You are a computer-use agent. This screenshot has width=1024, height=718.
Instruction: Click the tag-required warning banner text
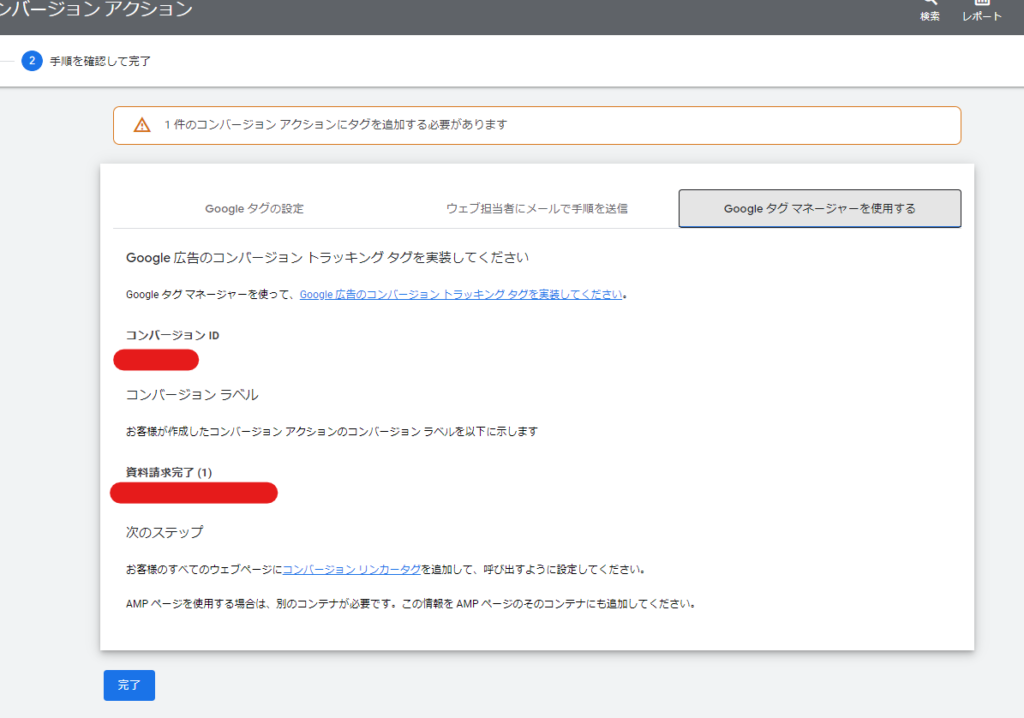[x=336, y=125]
